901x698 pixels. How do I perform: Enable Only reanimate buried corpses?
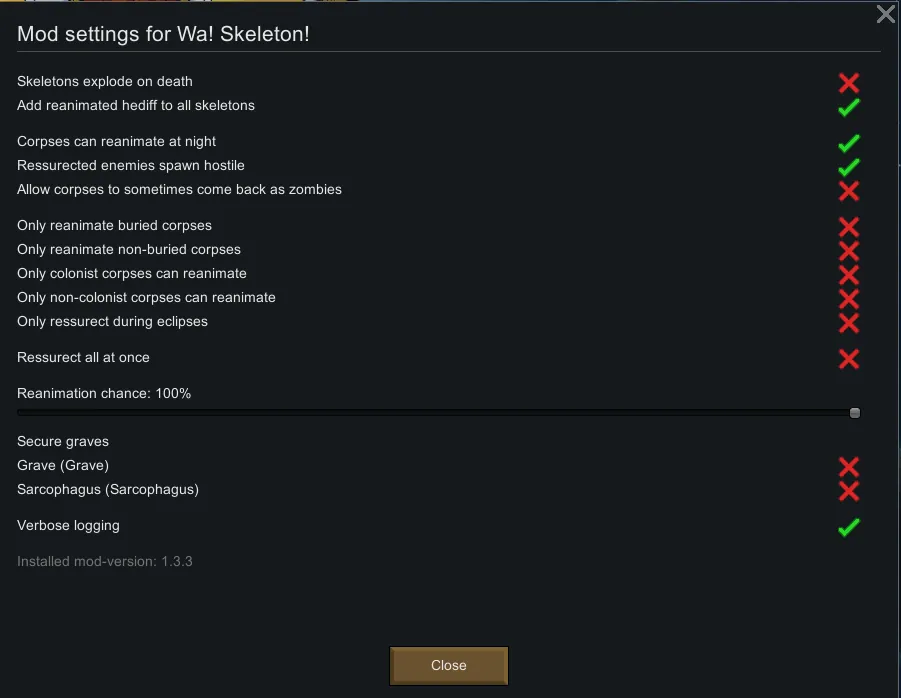[x=849, y=226]
